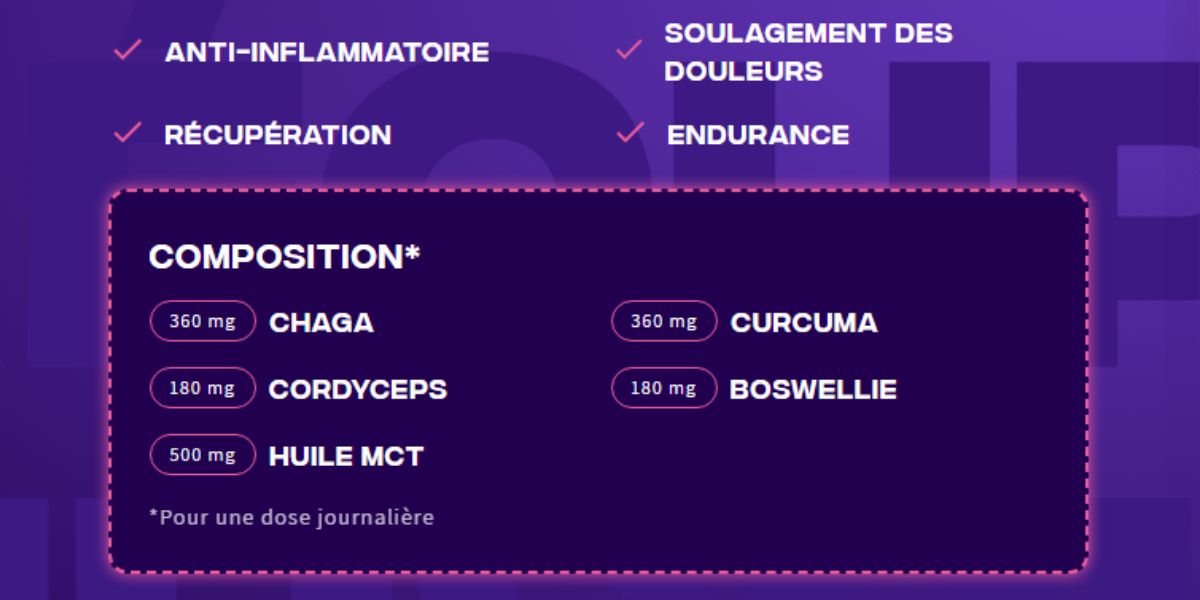The image size is (1200, 600).
Task: Click the 360 mg badge for Chaga
Action: pos(203,322)
